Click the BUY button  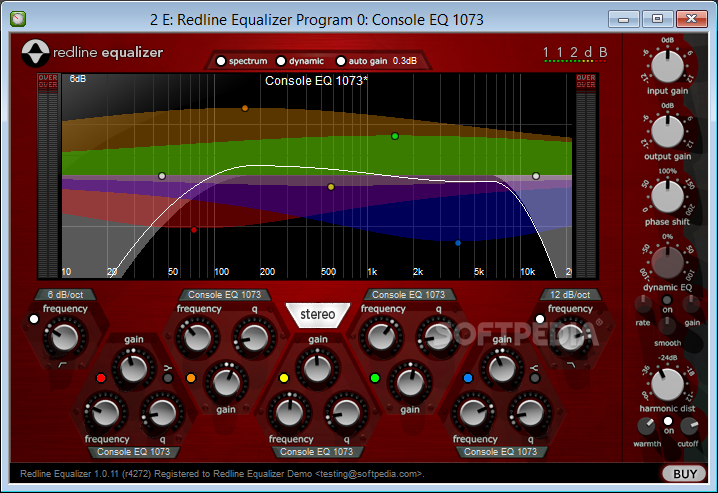[x=685, y=474]
